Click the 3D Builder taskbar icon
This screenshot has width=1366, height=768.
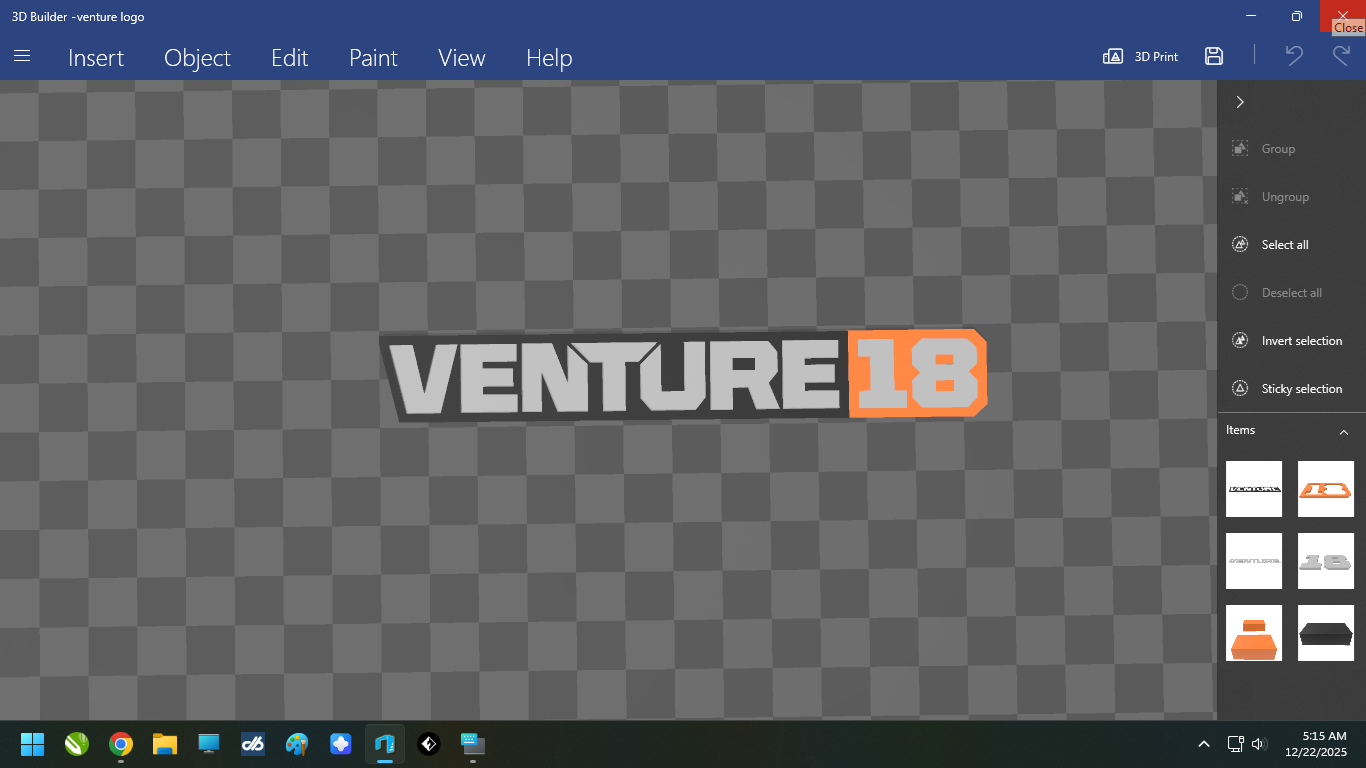[x=385, y=744]
